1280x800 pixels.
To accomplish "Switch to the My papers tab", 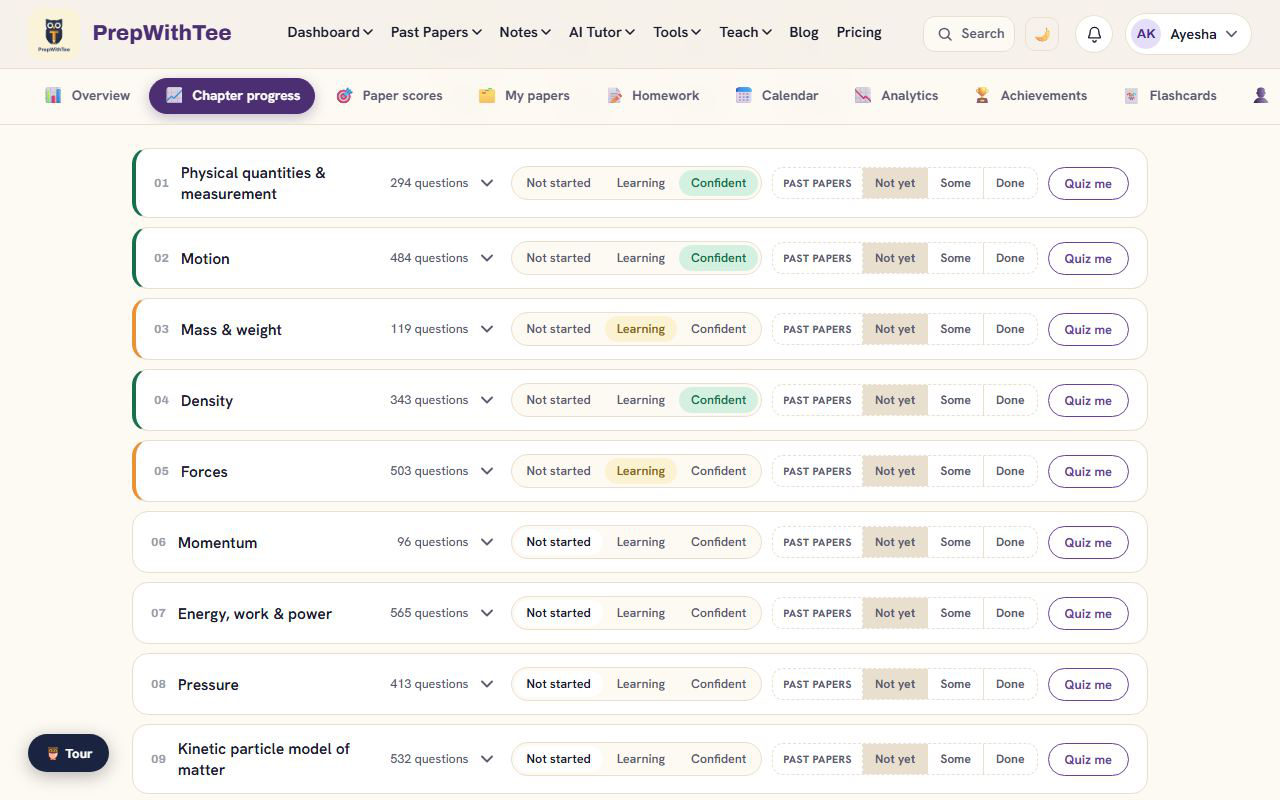I will click(524, 96).
